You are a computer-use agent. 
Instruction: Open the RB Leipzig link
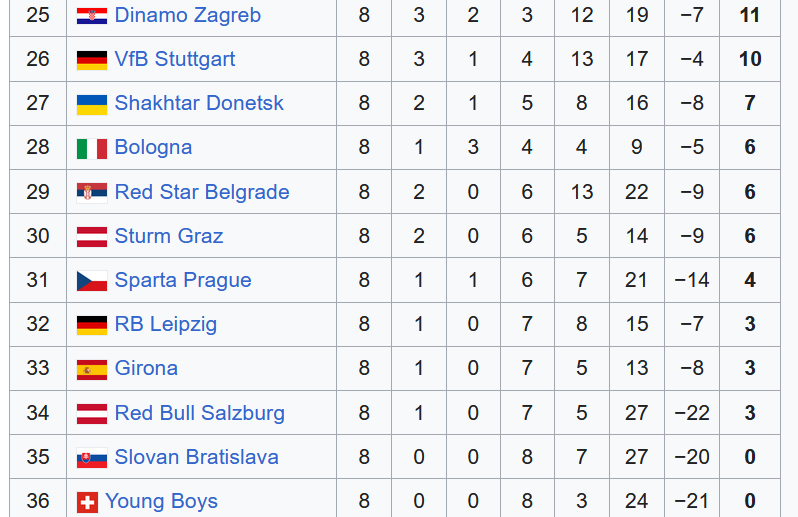click(x=166, y=325)
